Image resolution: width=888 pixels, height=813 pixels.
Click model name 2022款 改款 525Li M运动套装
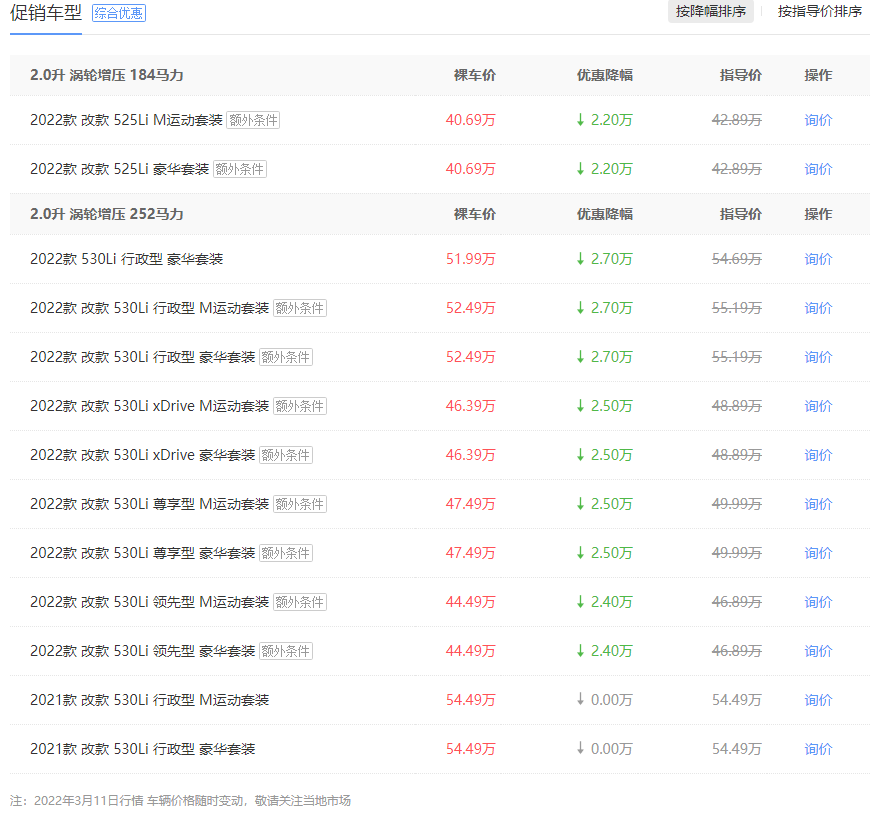click(x=126, y=120)
